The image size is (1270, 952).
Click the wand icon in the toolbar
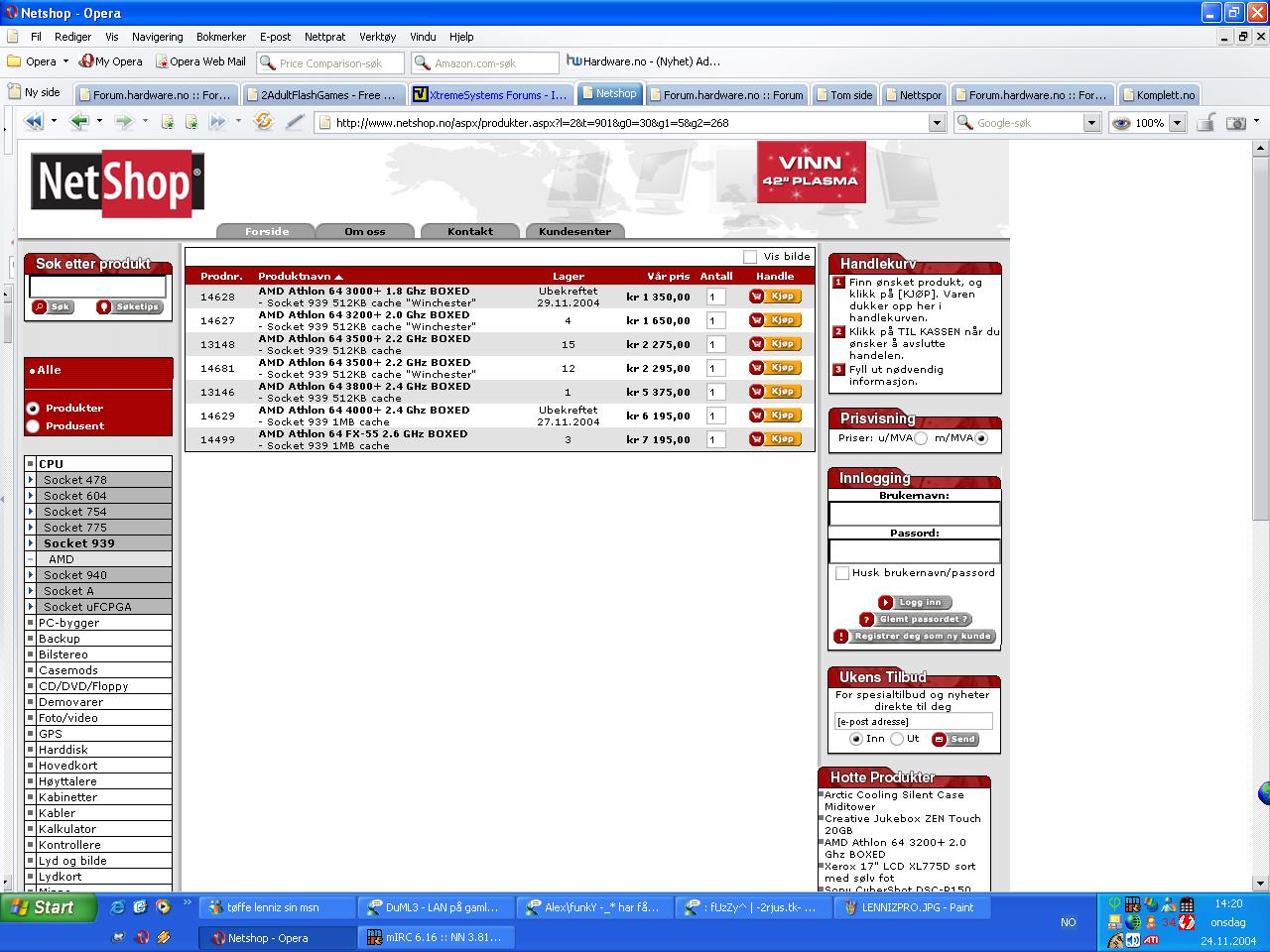(295, 122)
